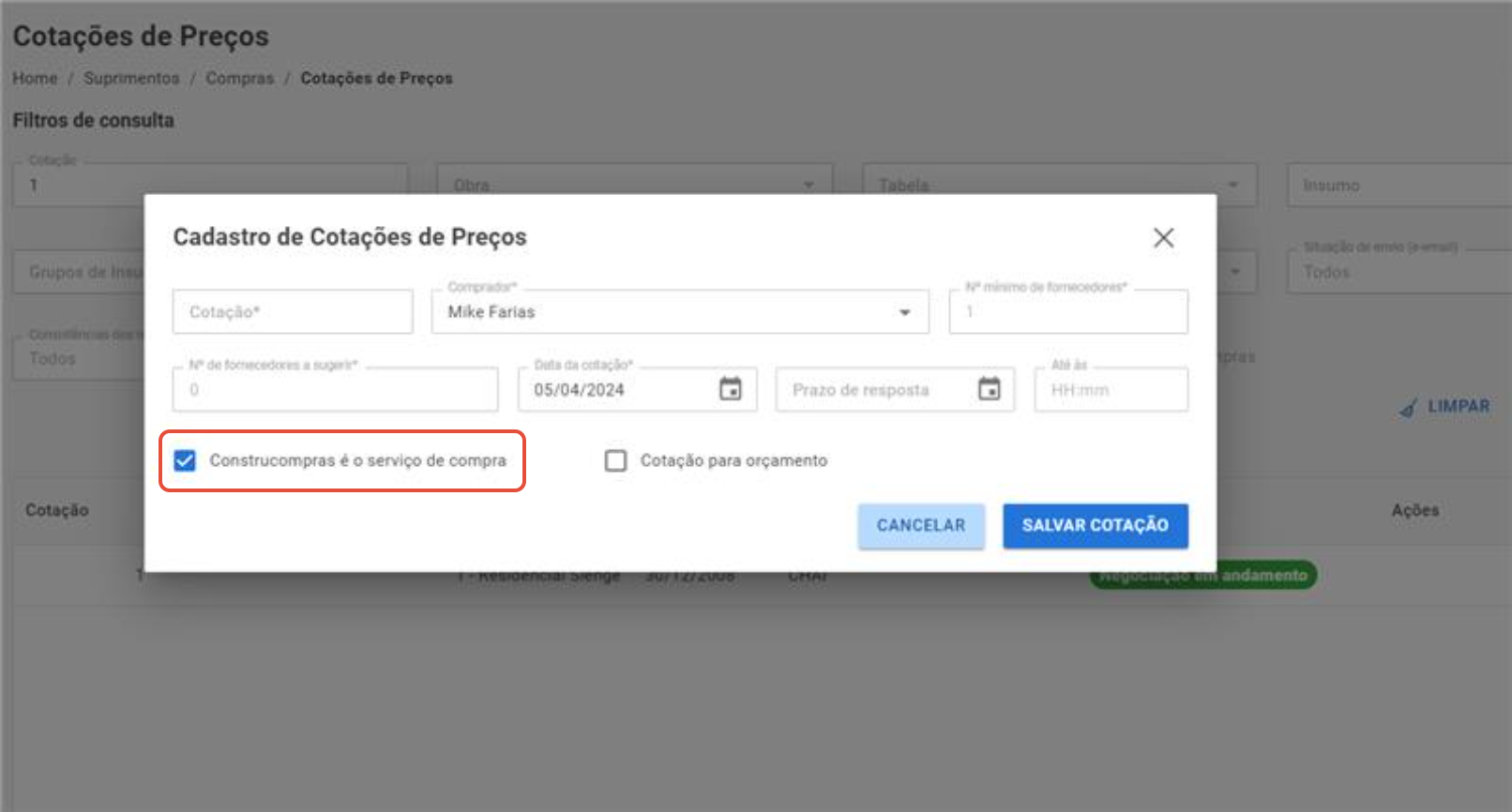Focus Nº de fornecedores a sugerir field
The image size is (1512, 812).
(335, 389)
